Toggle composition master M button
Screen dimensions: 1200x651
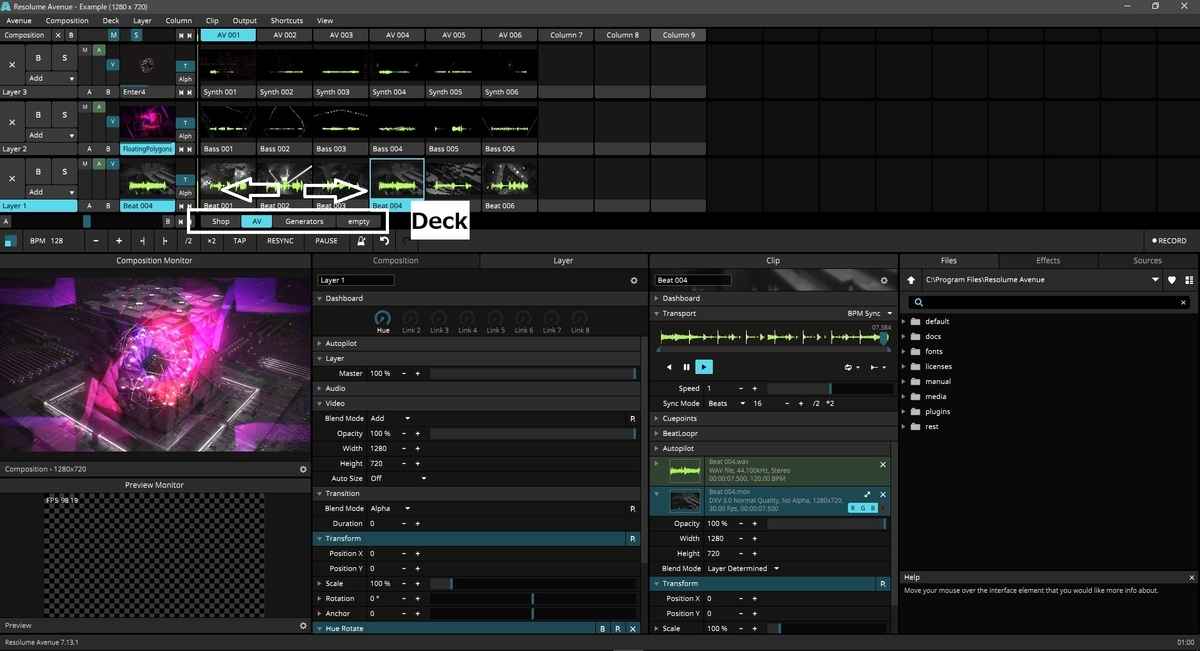coord(113,35)
